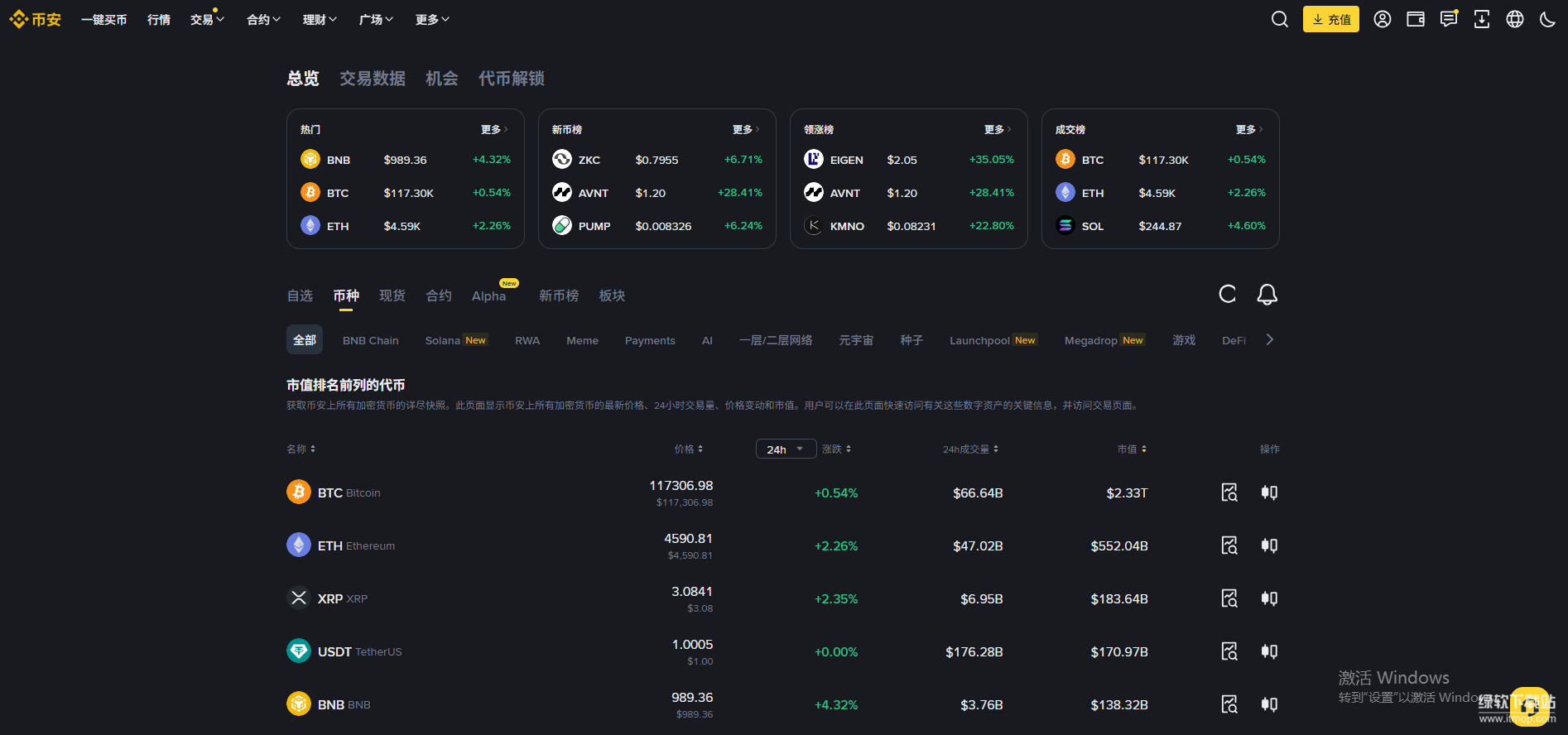1568x735 pixels.
Task: Click the Binance logo in header
Action: (x=36, y=19)
